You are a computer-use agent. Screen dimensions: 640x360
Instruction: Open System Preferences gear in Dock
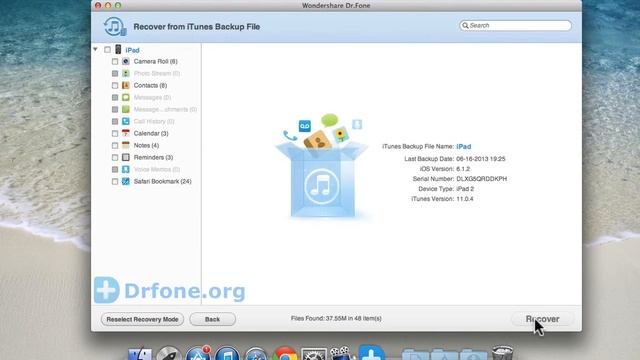click(x=313, y=354)
